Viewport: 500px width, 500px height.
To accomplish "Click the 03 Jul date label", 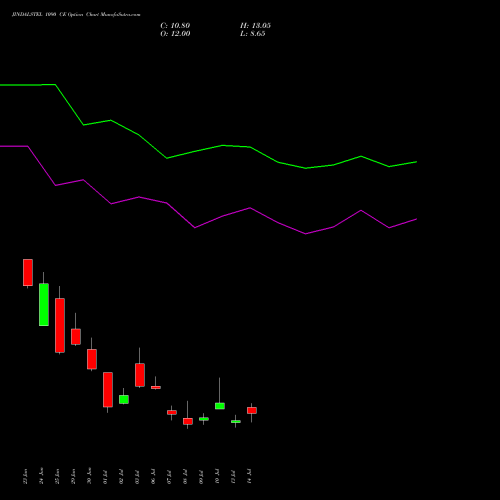I will click(137, 477).
